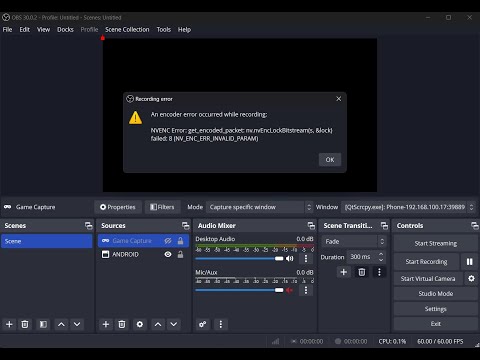Select the Game Capture source
This screenshot has width=480, height=360.
click(x=143, y=241)
